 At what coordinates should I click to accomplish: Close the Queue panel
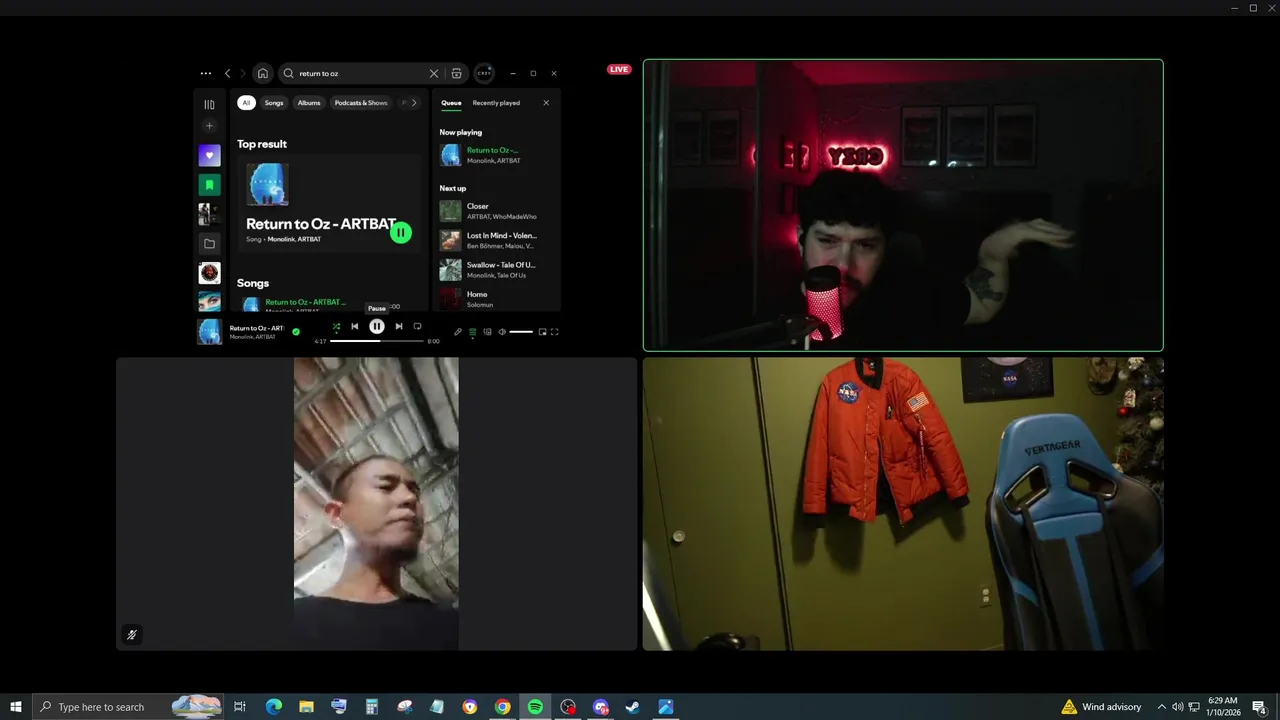(x=546, y=103)
